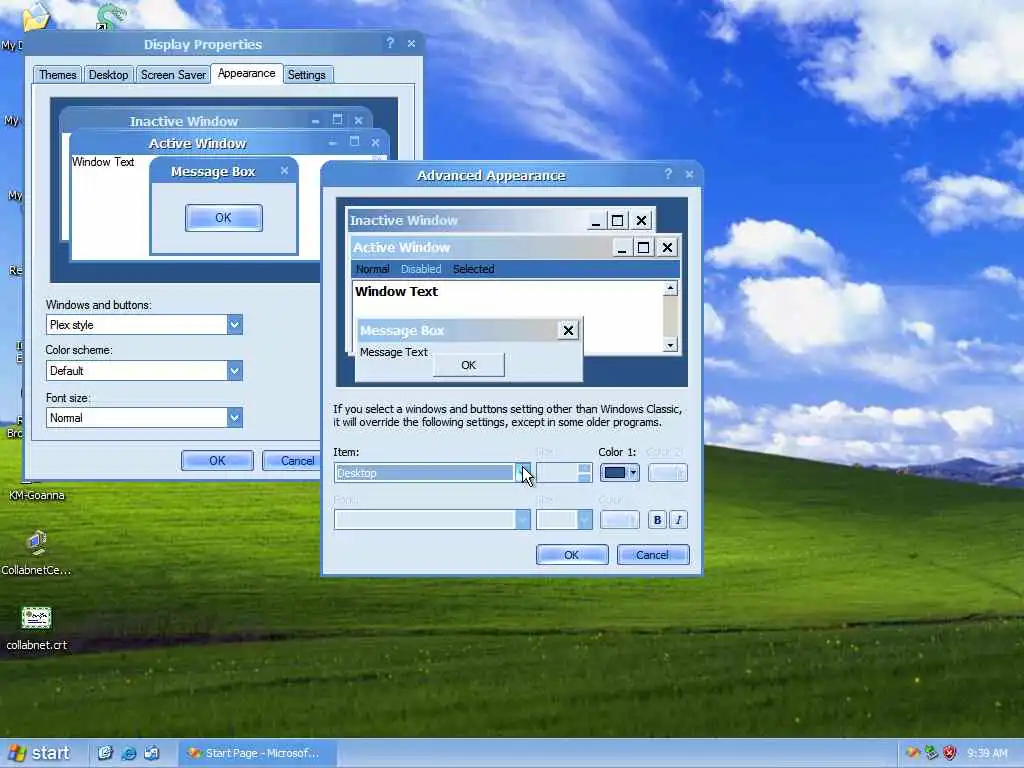
Task: Click the red security shield tray icon
Action: [x=950, y=753]
